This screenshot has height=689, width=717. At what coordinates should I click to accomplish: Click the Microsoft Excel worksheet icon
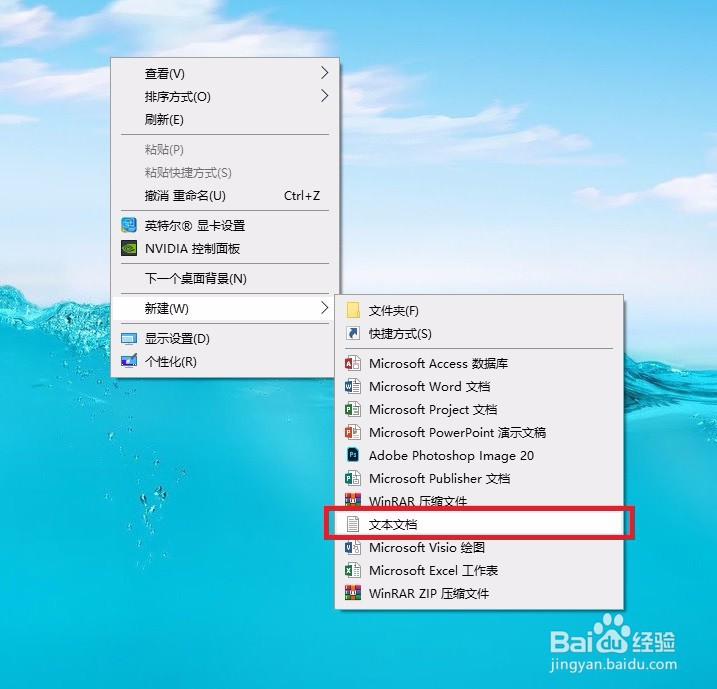(353, 570)
